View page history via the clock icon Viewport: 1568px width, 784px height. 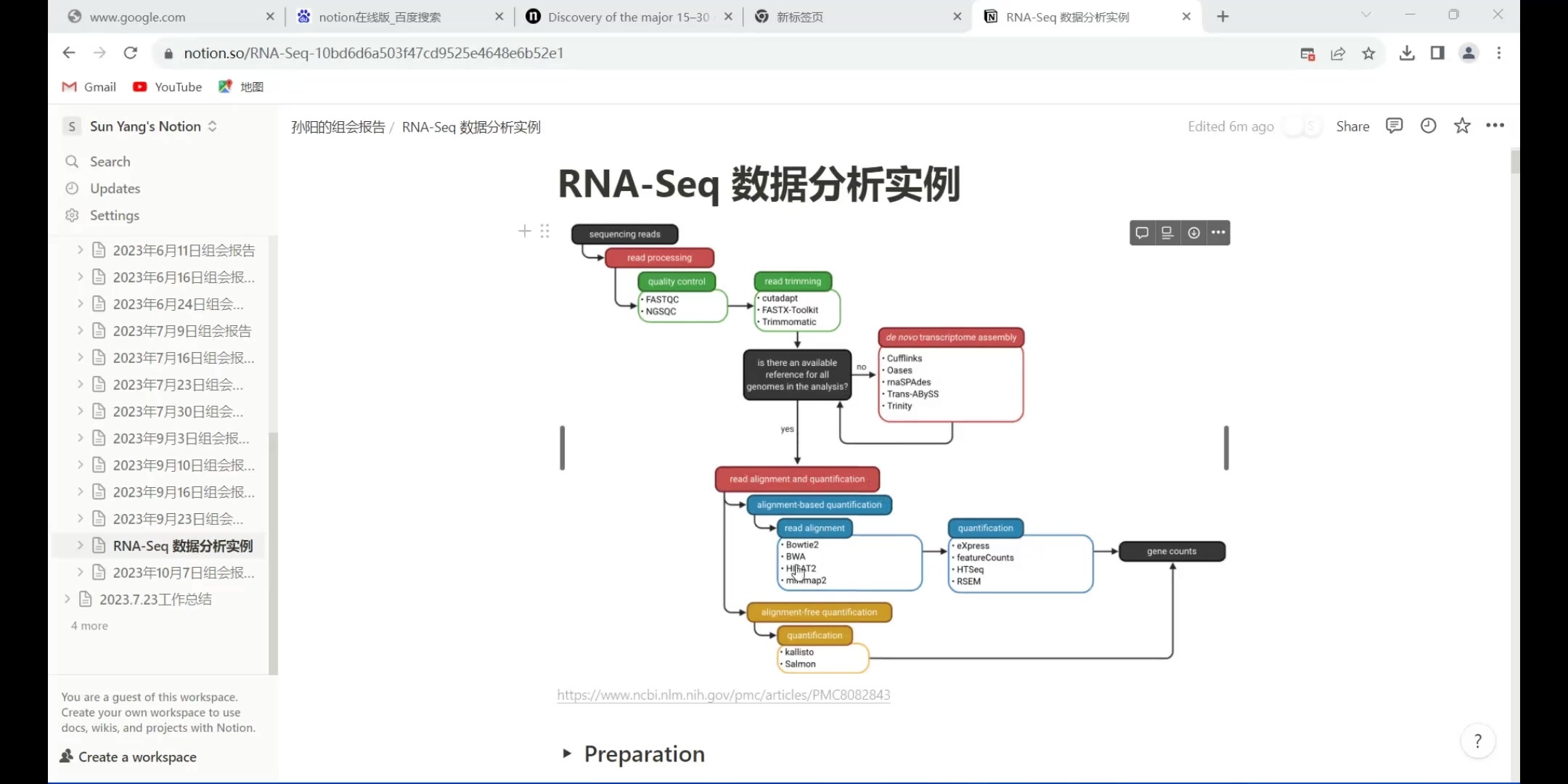pyautogui.click(x=1427, y=126)
